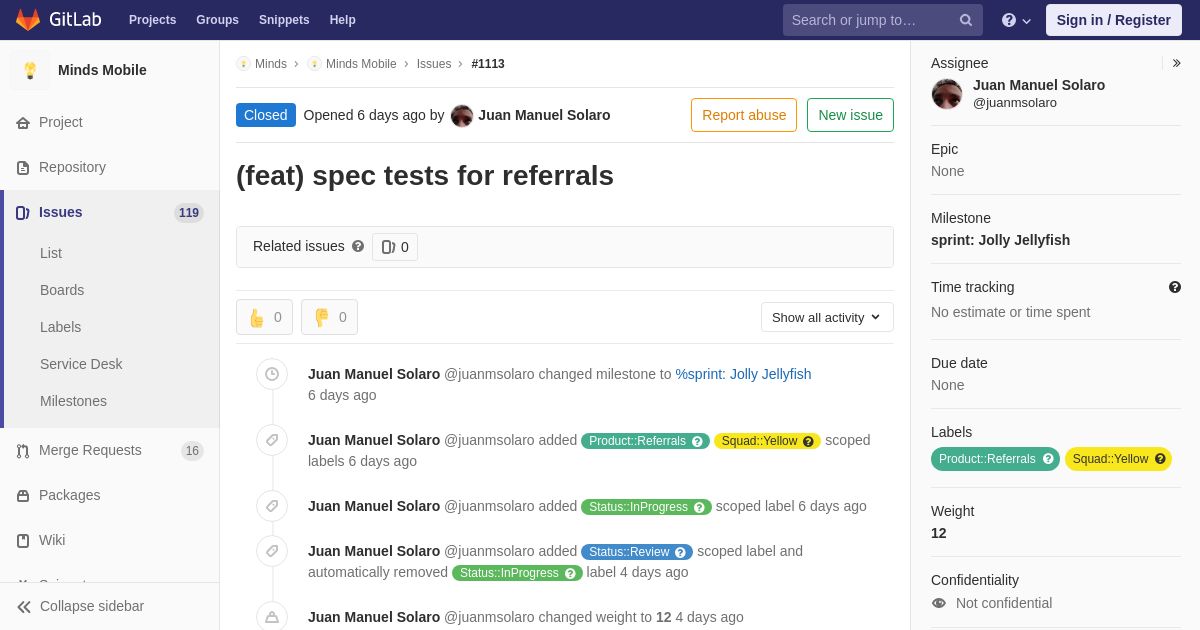Screen dimensions: 1200x630
Task: Give a thumbs up reaction
Action: [x=264, y=317]
